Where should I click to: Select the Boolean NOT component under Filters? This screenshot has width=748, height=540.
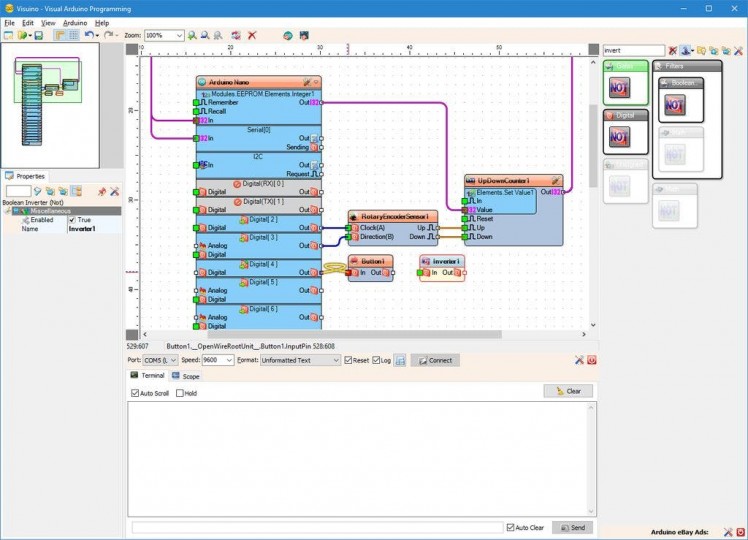coord(675,102)
